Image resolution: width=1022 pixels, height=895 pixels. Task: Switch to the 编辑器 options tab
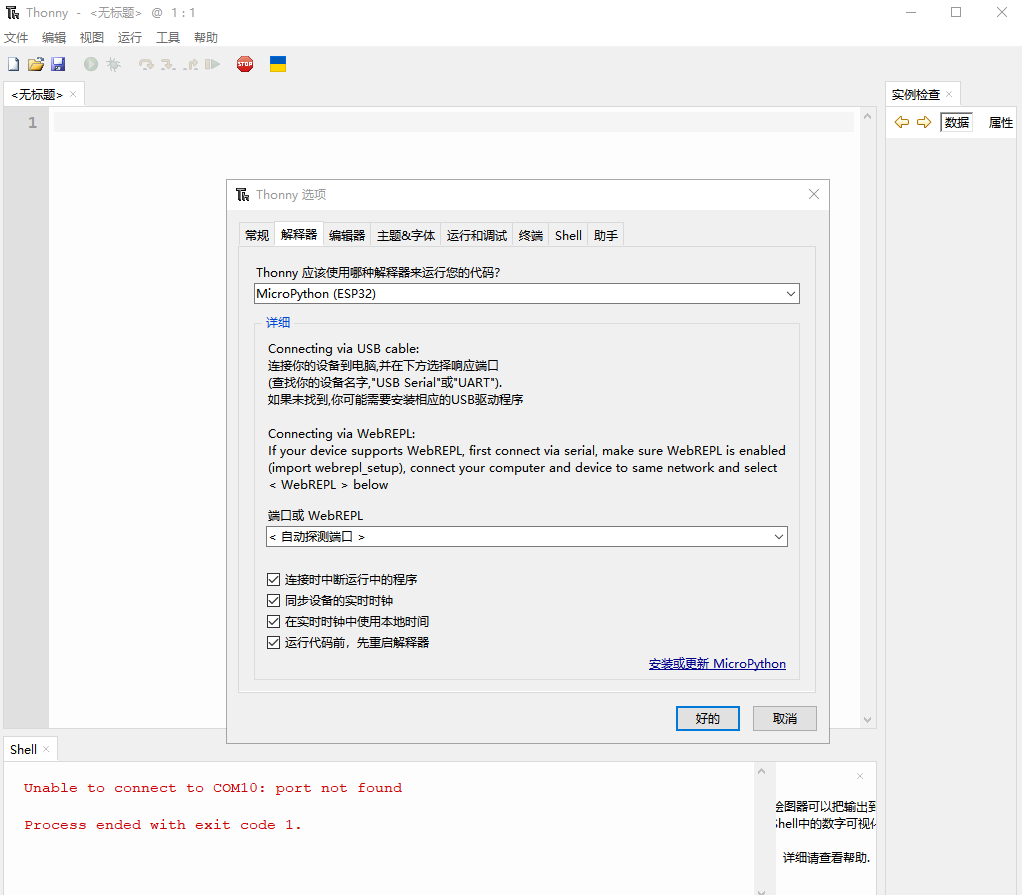[347, 235]
